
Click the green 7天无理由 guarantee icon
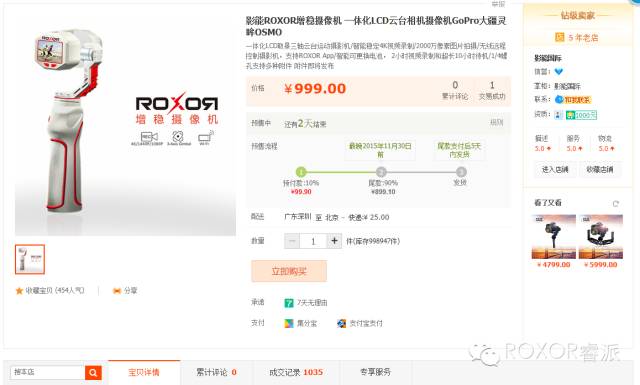coord(289,303)
